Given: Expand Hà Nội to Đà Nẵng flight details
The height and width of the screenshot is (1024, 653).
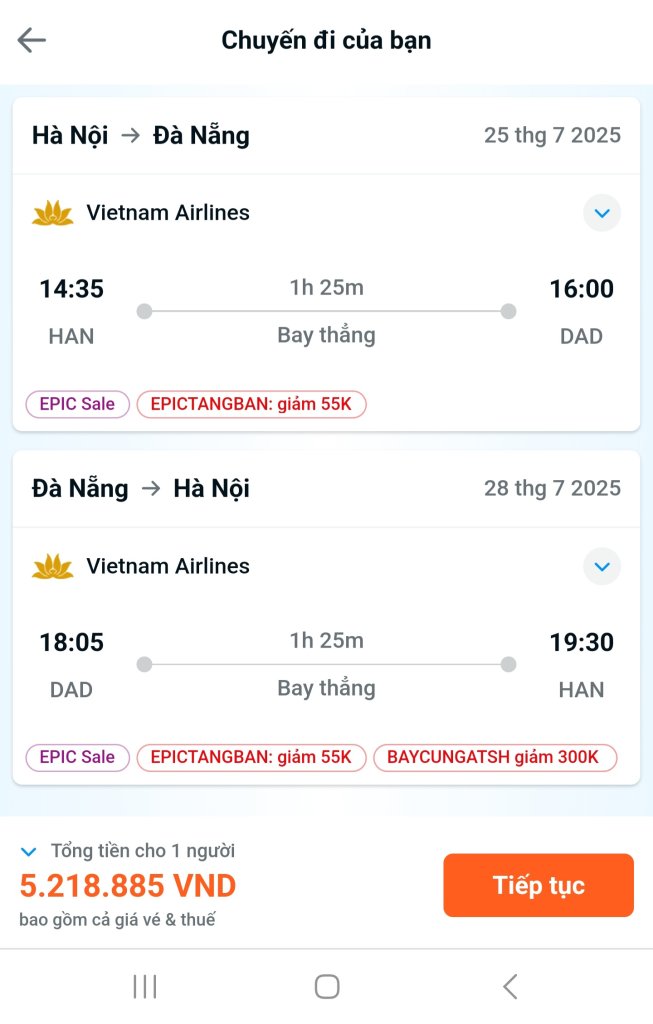Looking at the screenshot, I should click(601, 213).
